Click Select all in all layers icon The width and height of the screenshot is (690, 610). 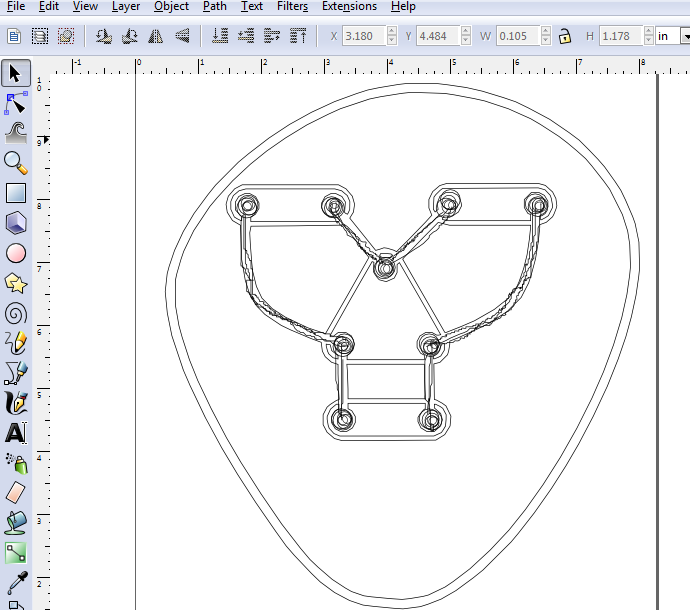[40, 36]
